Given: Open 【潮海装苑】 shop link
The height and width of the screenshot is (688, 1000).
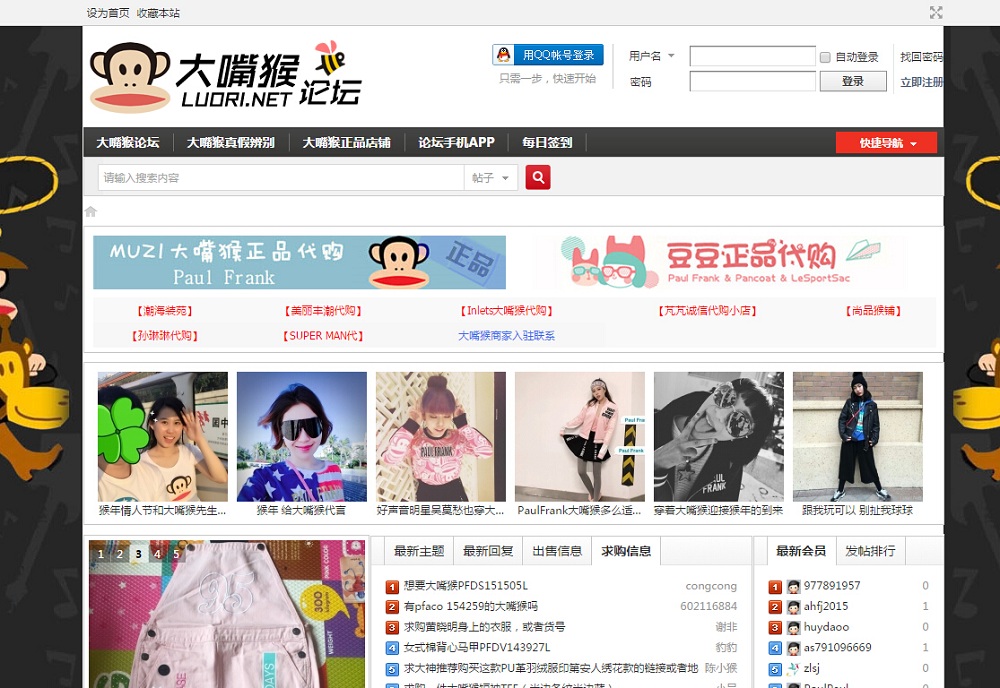Looking at the screenshot, I should [x=165, y=311].
